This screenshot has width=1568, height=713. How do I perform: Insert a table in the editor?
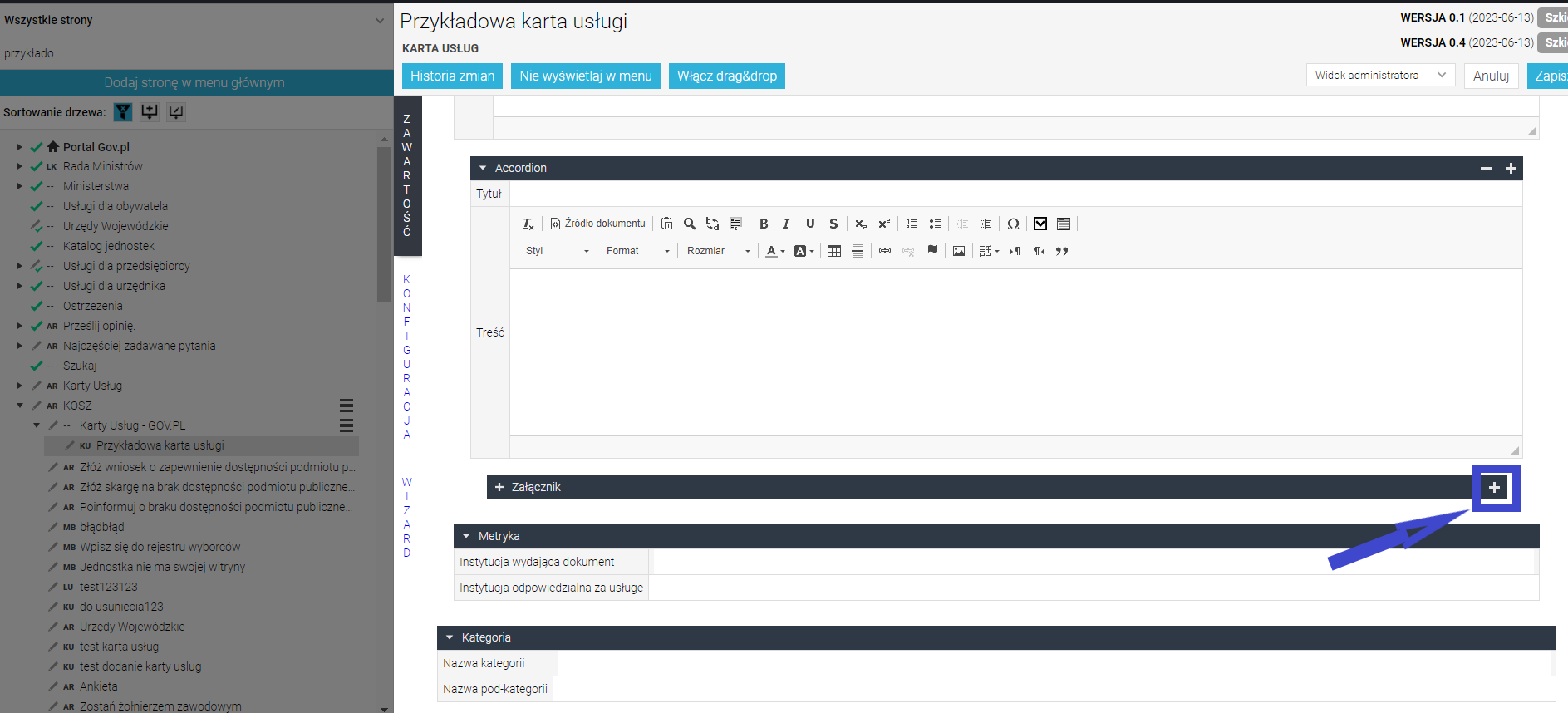[834, 251]
